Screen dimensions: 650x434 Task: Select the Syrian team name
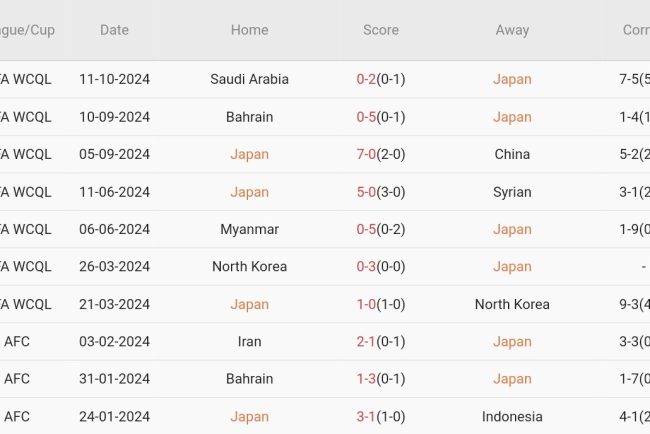point(512,192)
